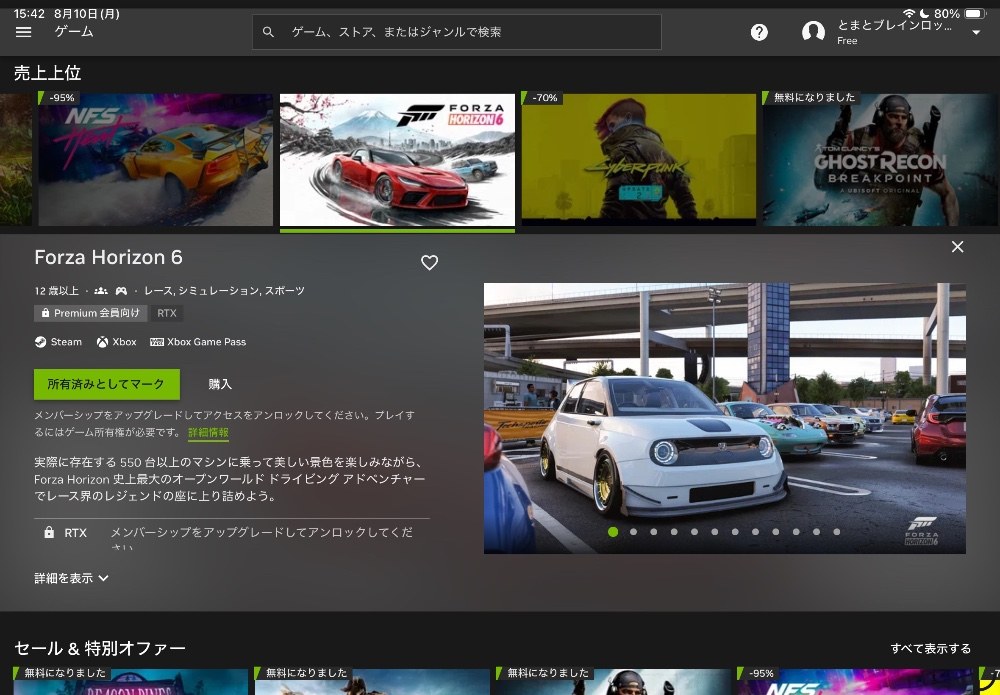Open the large Forza screenshot with white car
The width and height of the screenshot is (1000, 695).
(724, 418)
